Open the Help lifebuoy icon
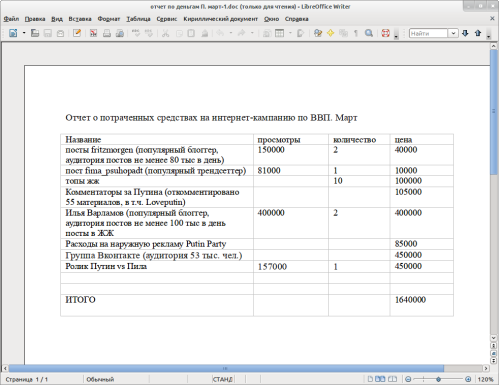This screenshot has height=385, width=499. click(385, 33)
